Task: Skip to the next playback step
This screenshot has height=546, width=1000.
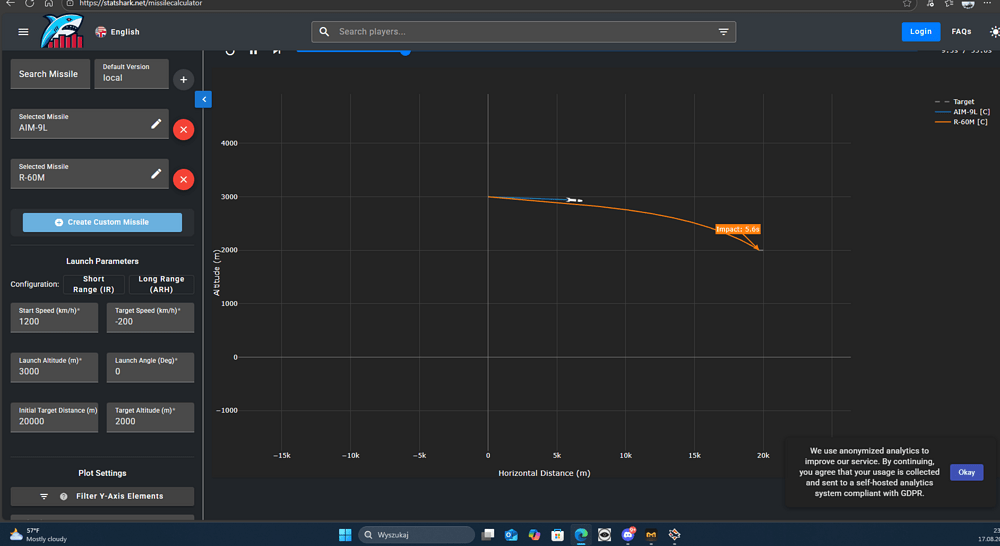Action: pos(277,52)
